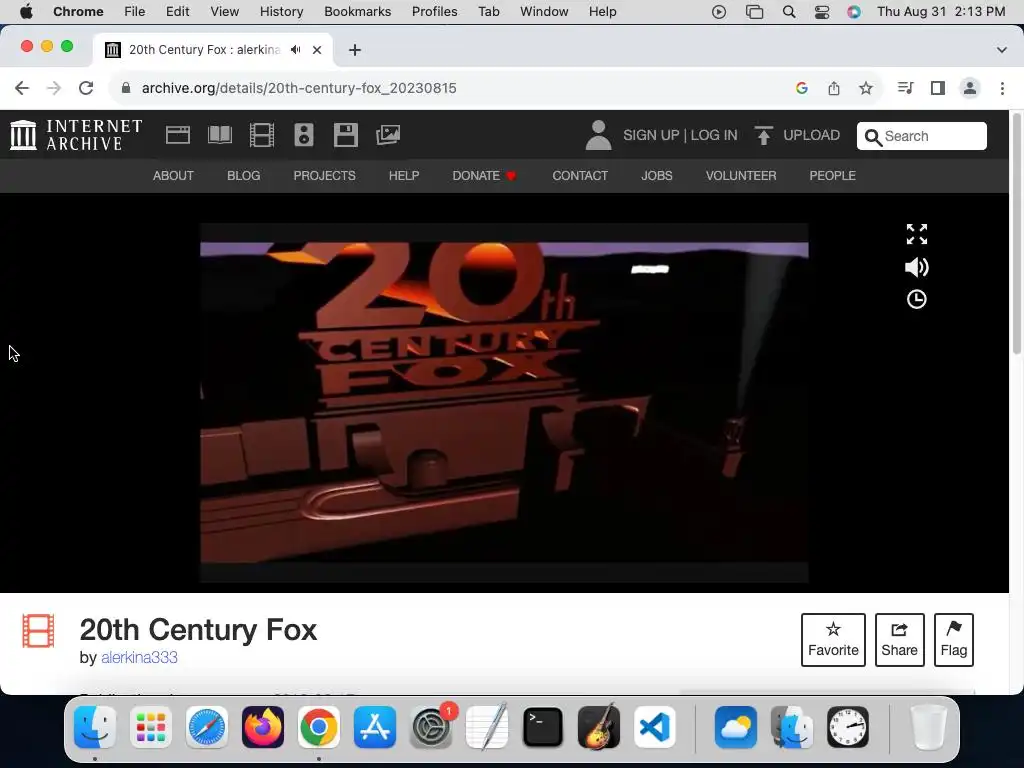Open the Video film-strip icon in navbar

[262, 135]
